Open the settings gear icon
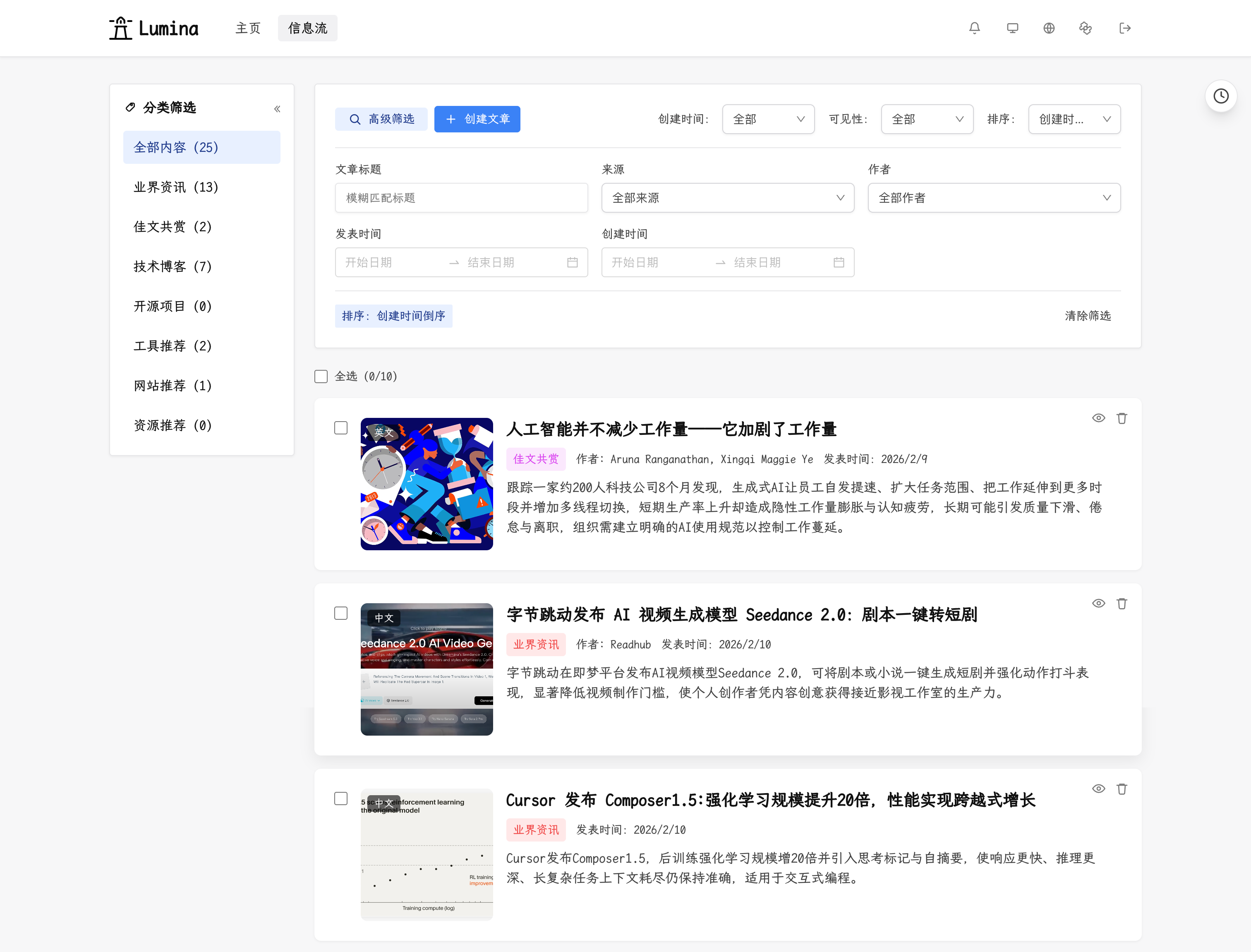 click(x=1086, y=28)
